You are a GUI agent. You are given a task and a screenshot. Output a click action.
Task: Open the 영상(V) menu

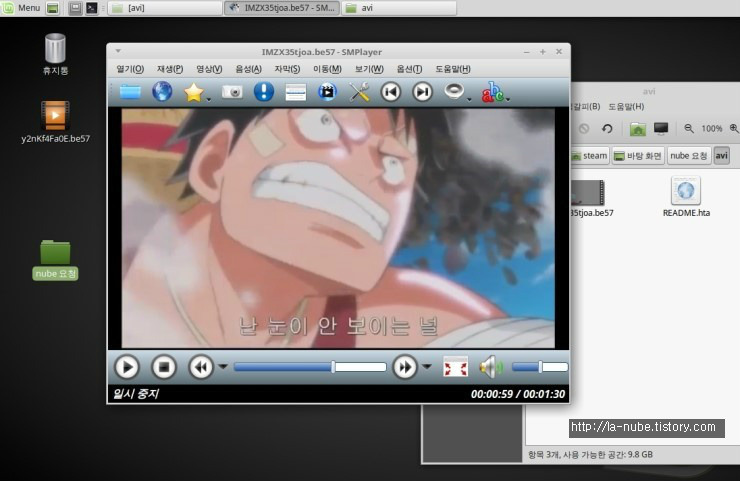209,69
